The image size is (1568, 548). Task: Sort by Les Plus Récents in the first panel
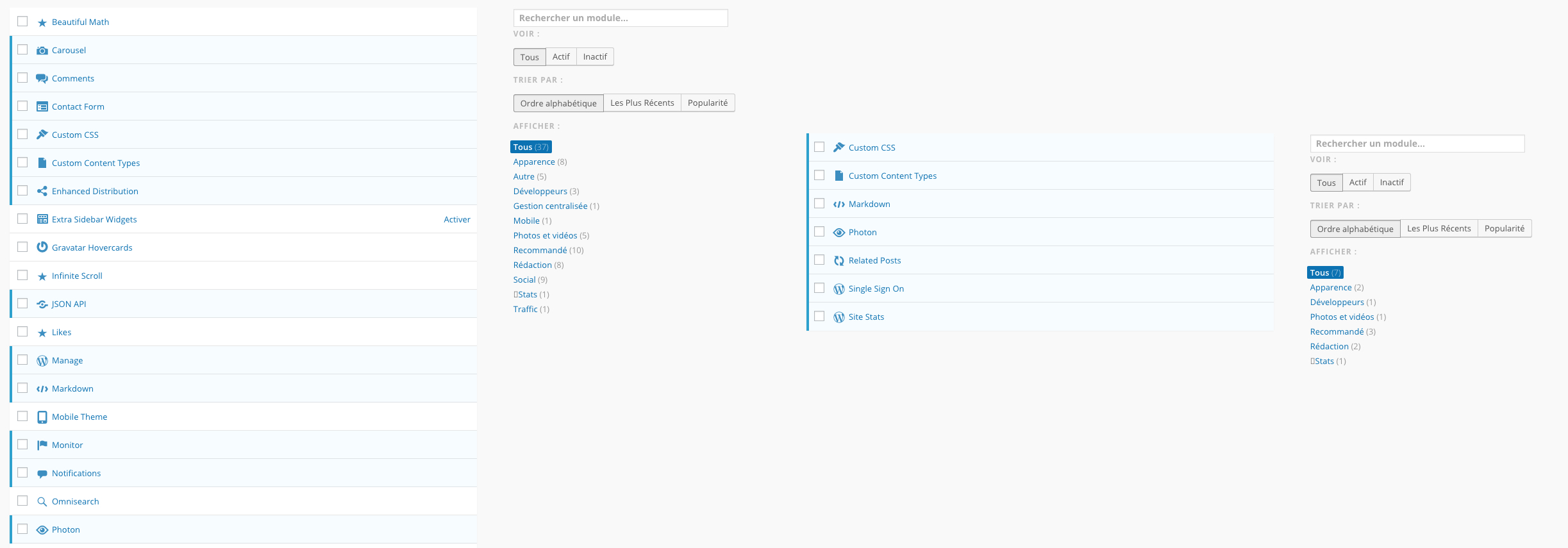[x=642, y=103]
